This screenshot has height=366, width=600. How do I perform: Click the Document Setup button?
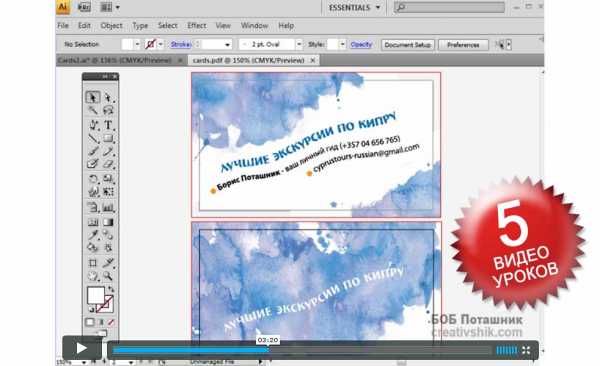point(408,45)
